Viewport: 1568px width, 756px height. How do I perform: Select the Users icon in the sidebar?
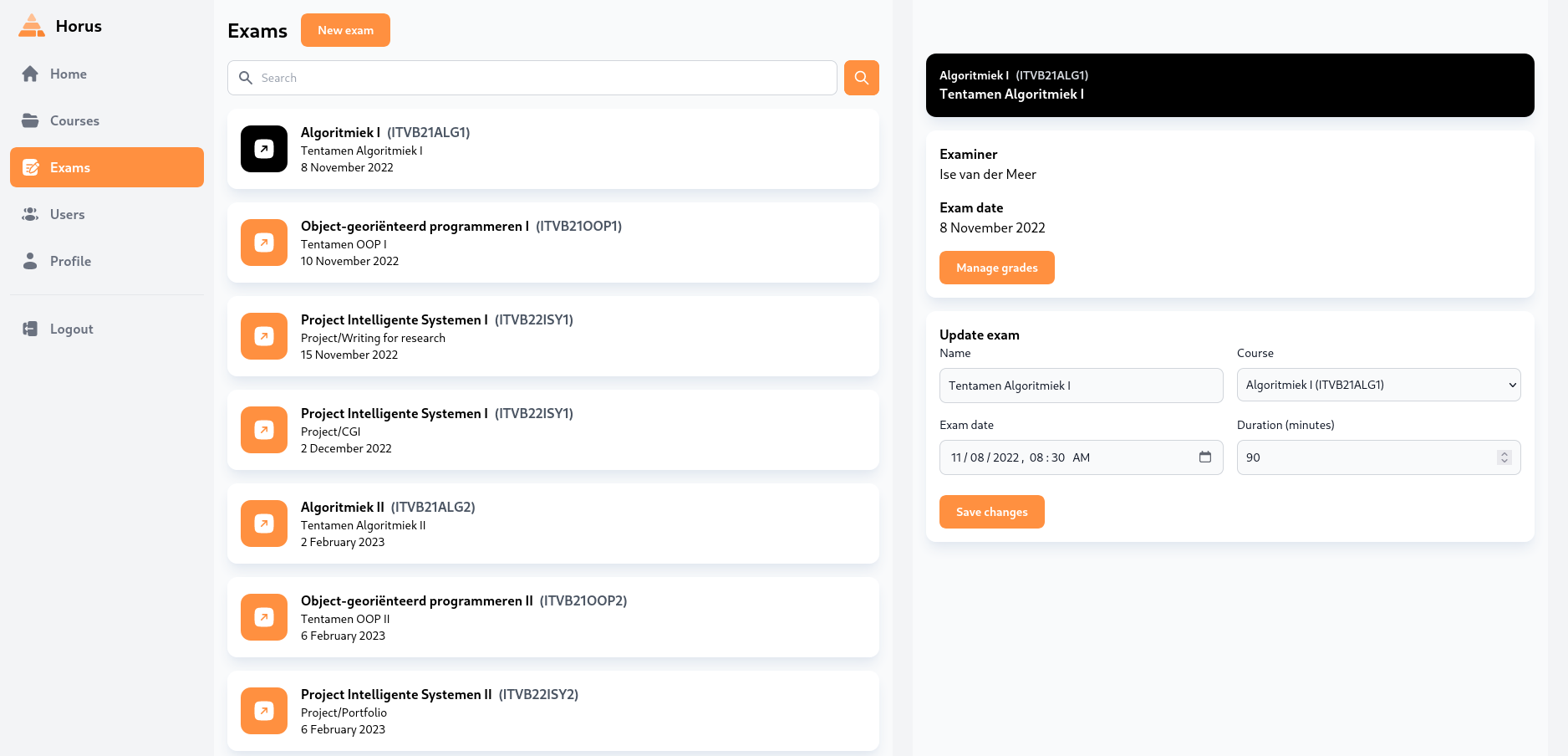[x=30, y=214]
